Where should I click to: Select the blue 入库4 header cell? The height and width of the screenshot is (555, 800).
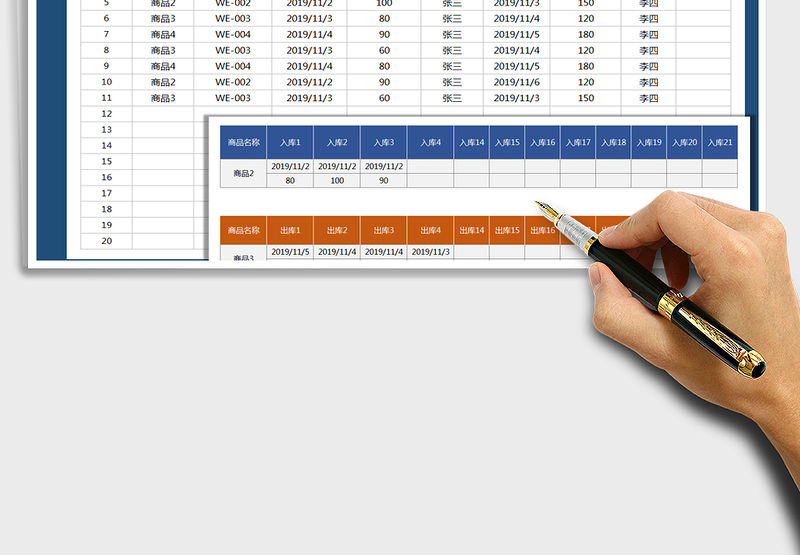click(430, 142)
